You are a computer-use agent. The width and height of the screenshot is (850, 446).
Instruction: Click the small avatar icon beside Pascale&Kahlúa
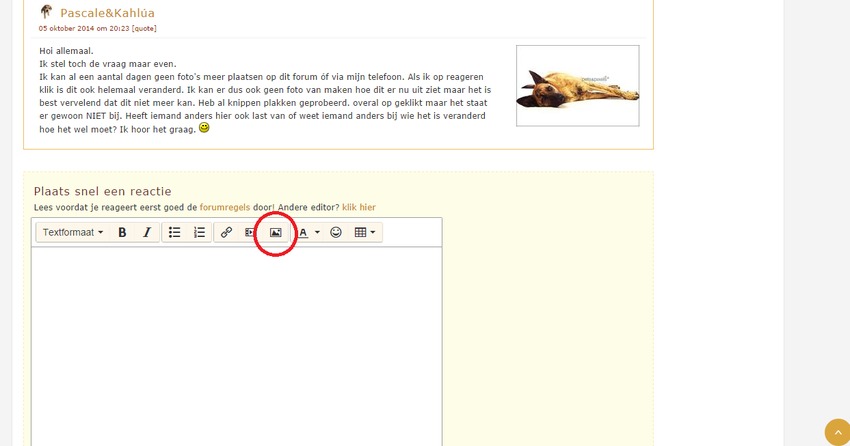[x=46, y=12]
